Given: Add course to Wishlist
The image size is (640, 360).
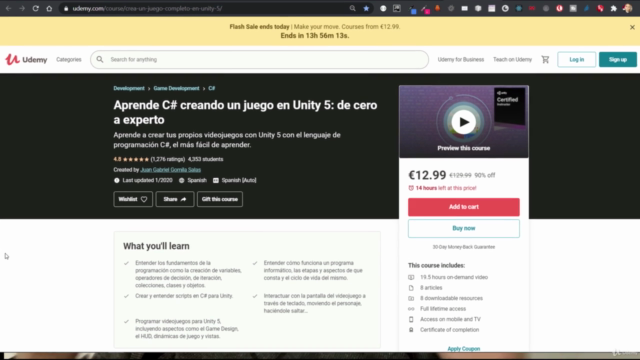Looking at the screenshot, I should pos(133,199).
